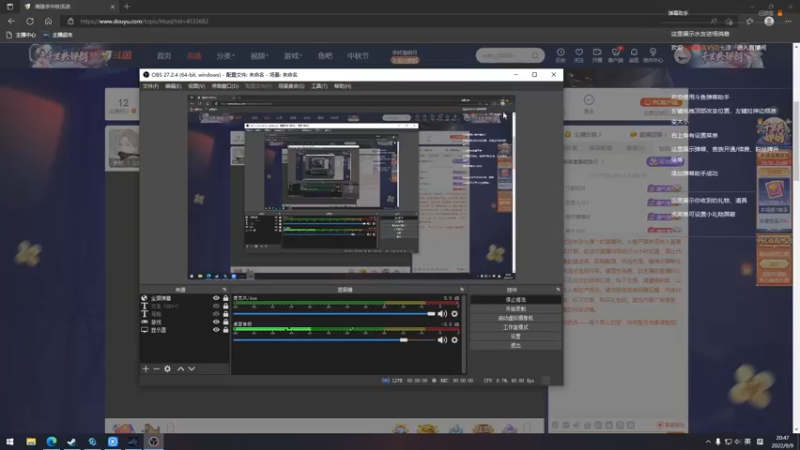The height and width of the screenshot is (450, 800).
Task: Expand the 游戏 dropdown in Douyu nav
Action: pyautogui.click(x=293, y=56)
